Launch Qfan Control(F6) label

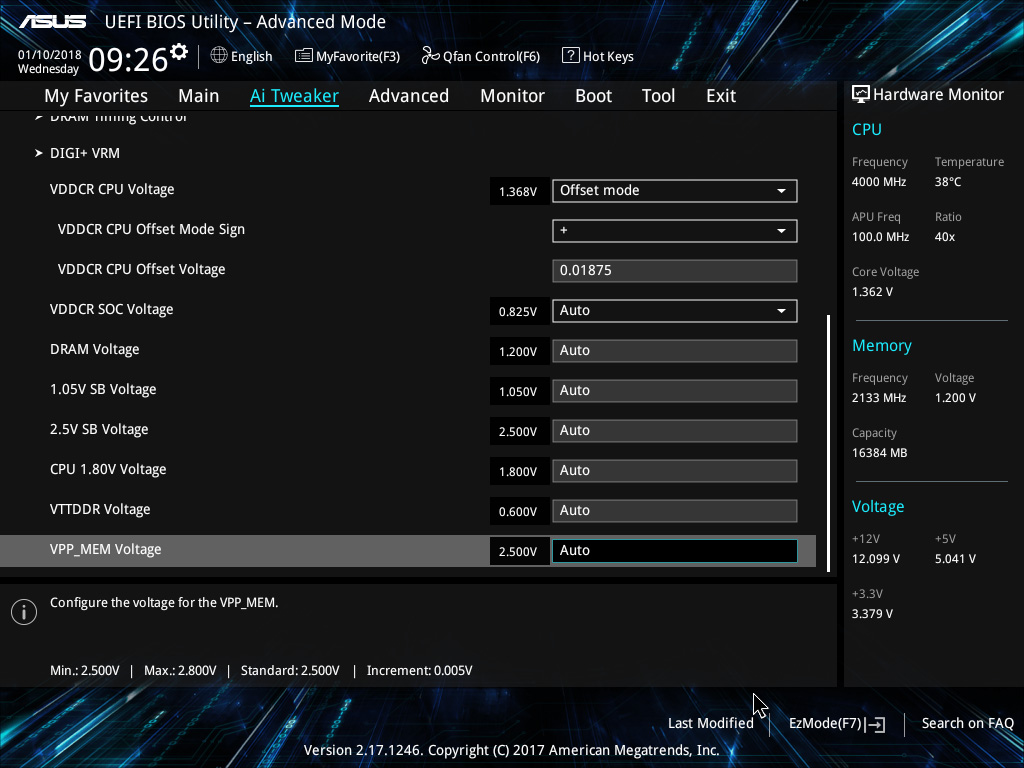pyautogui.click(x=492, y=57)
